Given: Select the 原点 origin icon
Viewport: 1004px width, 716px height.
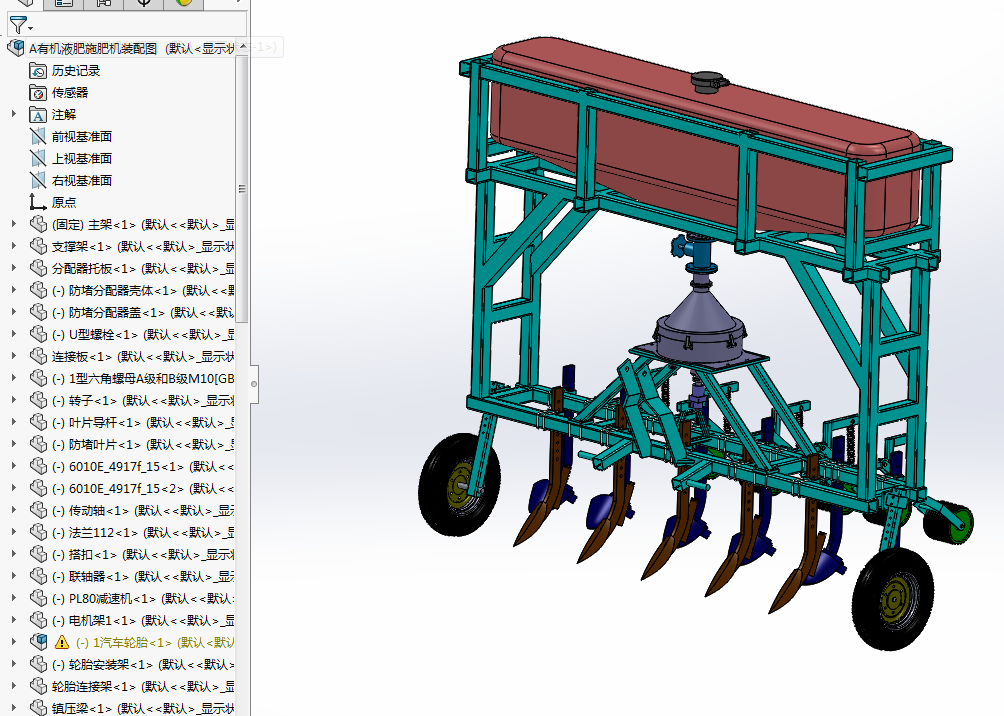Looking at the screenshot, I should [38, 202].
